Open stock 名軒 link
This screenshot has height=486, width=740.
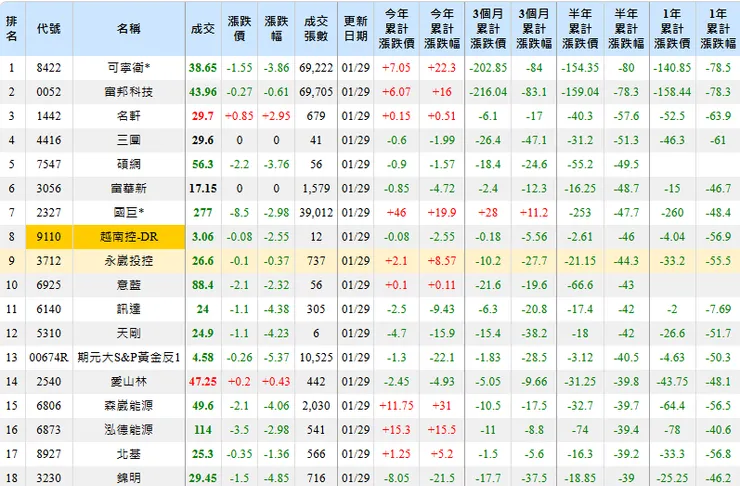click(128, 116)
